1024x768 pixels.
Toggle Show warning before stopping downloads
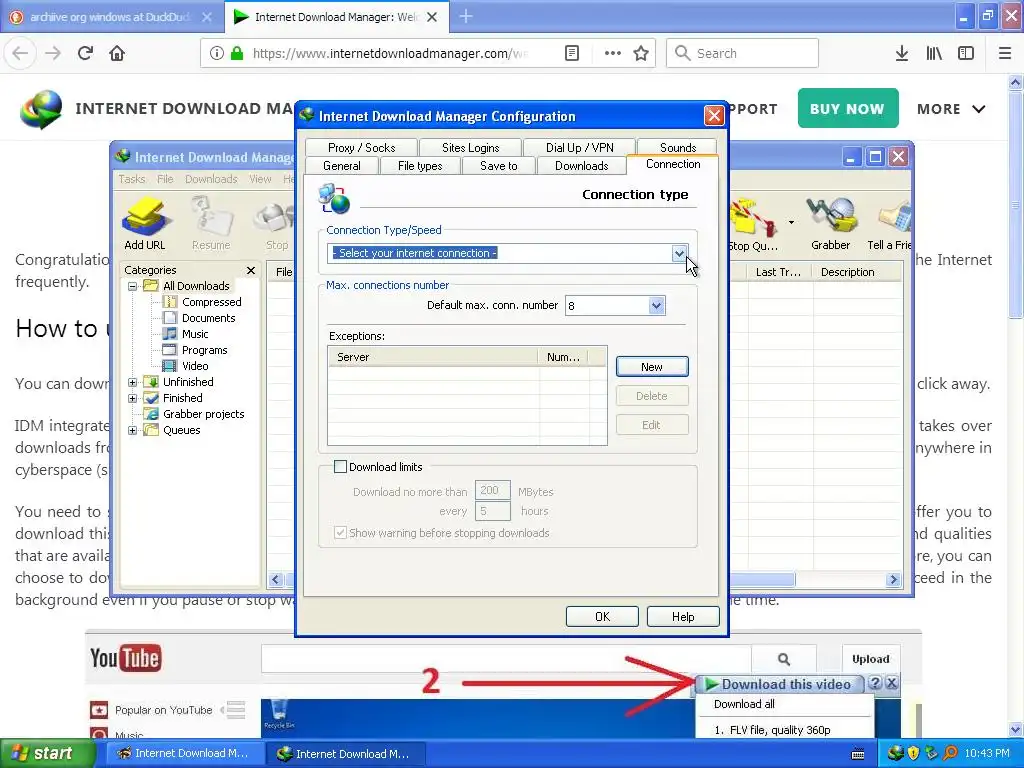pyautogui.click(x=340, y=533)
